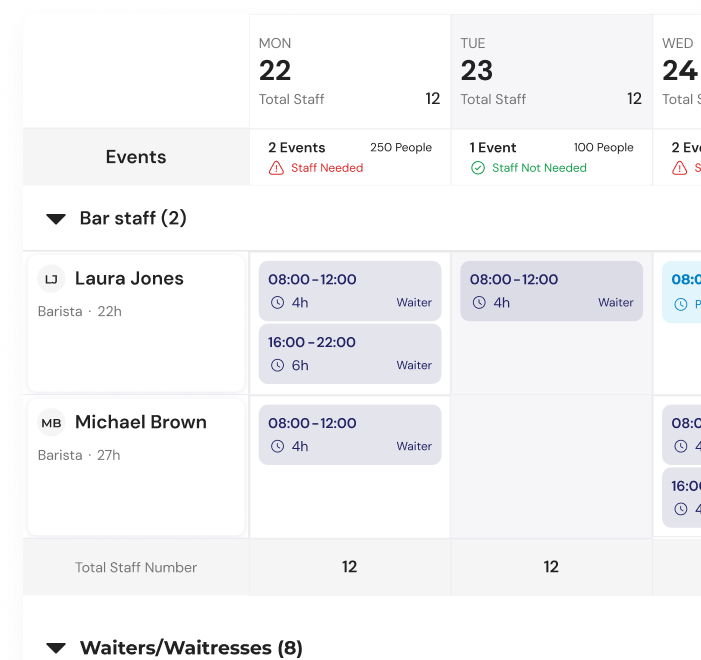701x660 pixels.
Task: Select the Tuesday 23 column header
Action: [551, 72]
